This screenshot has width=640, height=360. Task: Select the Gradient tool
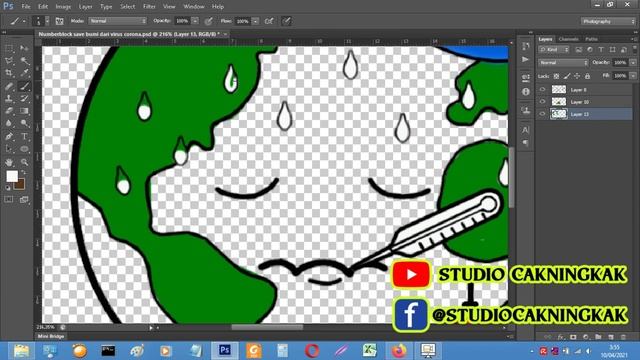click(x=24, y=111)
